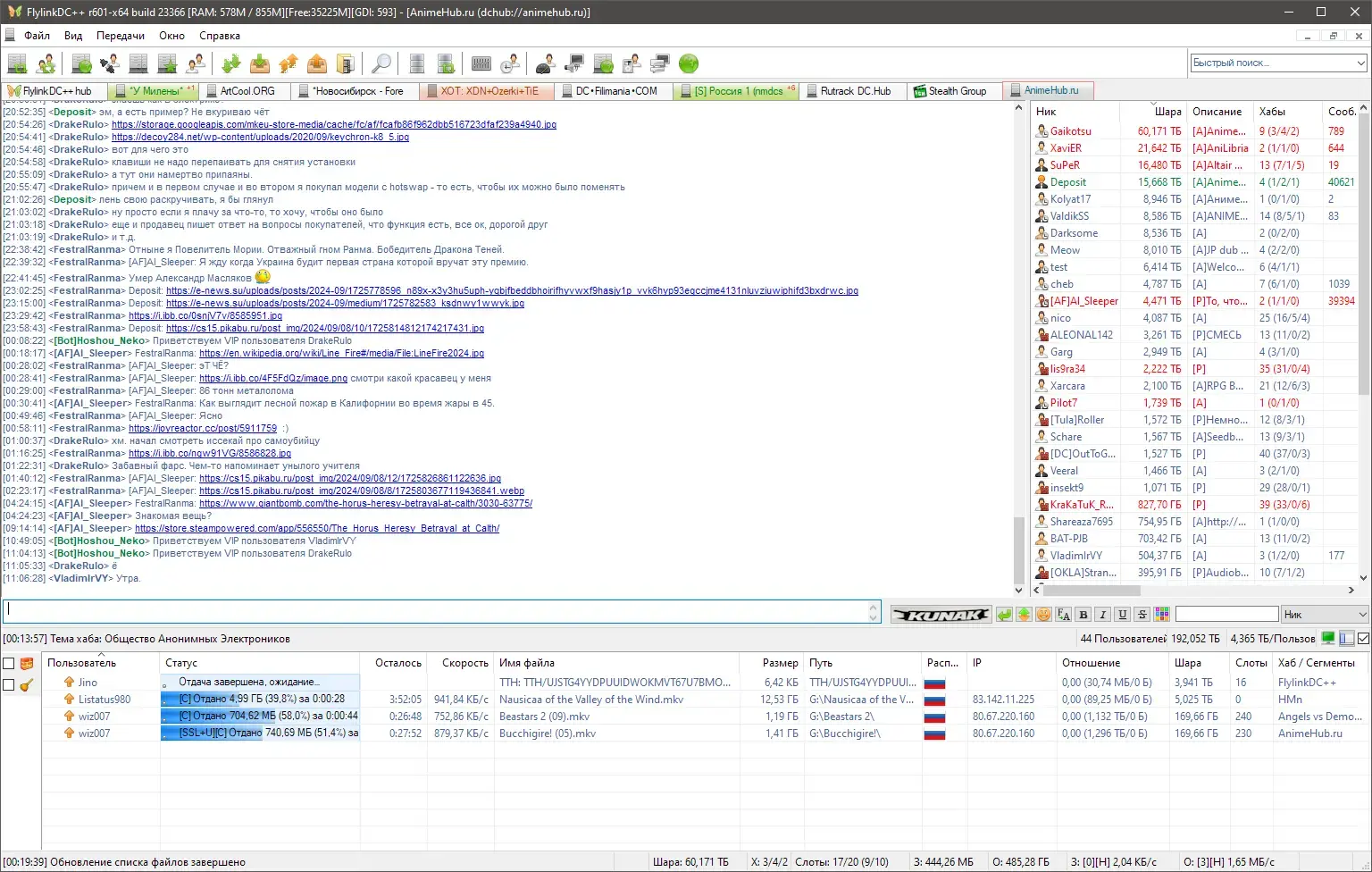Focus the user list filter field
The width and height of the screenshot is (1372, 872).
coord(1226,614)
